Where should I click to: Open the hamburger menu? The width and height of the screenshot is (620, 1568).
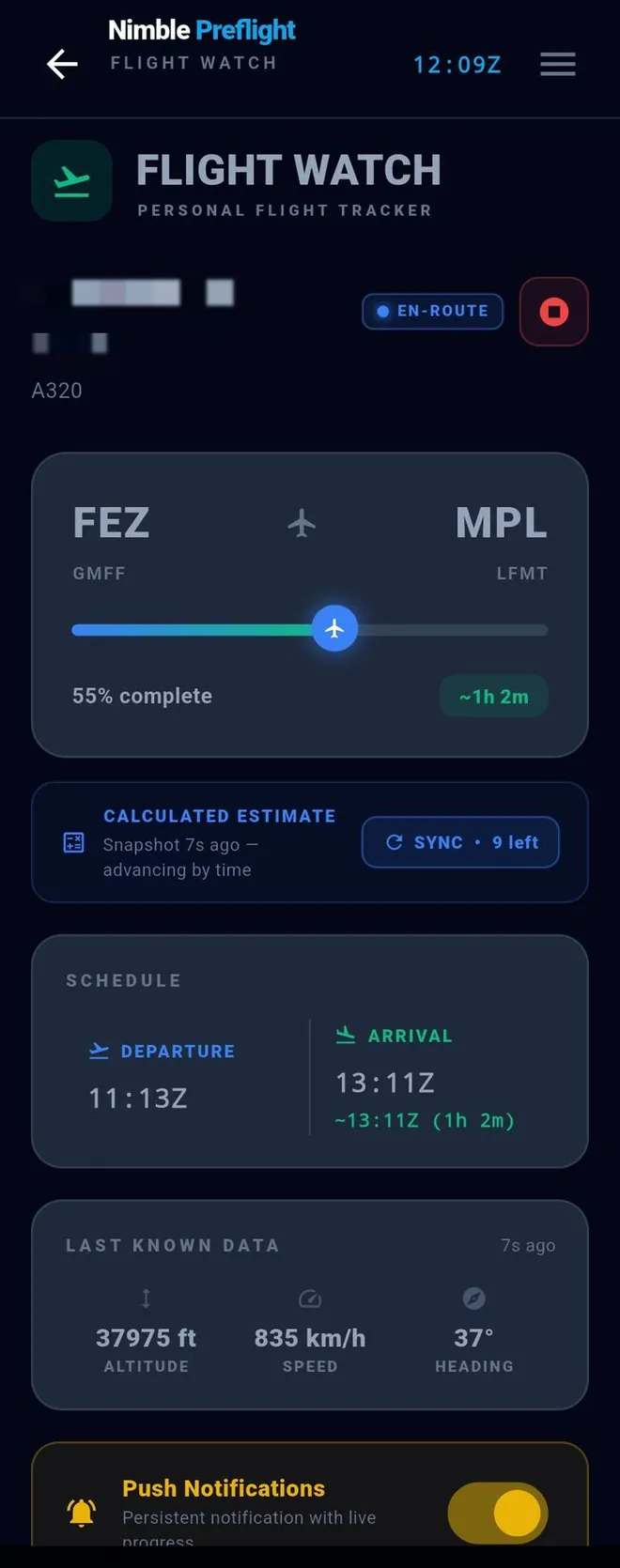pyautogui.click(x=558, y=64)
